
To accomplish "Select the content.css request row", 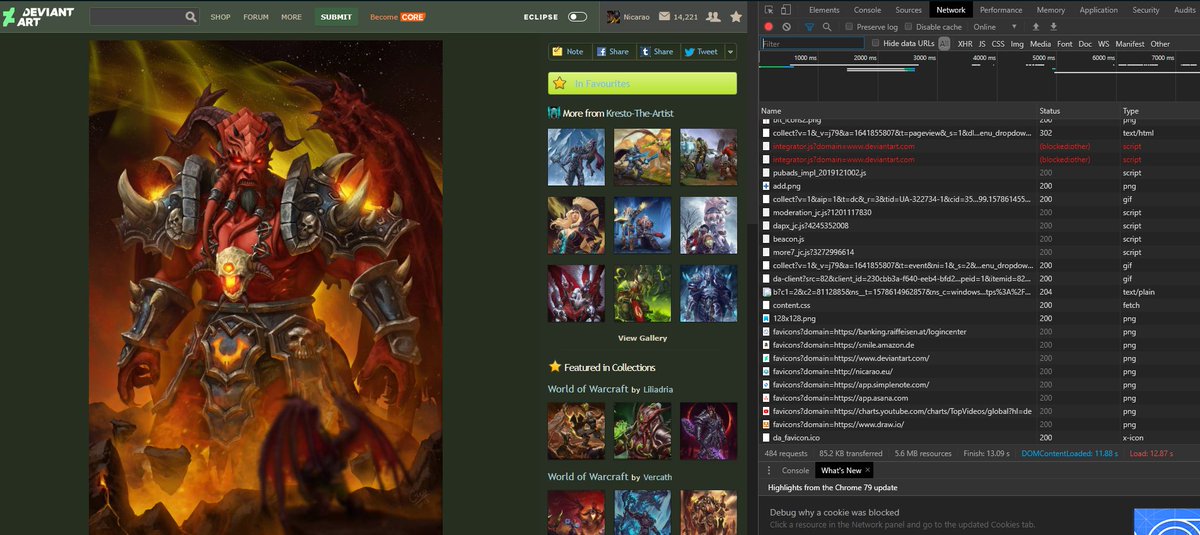I will pyautogui.click(x=980, y=305).
